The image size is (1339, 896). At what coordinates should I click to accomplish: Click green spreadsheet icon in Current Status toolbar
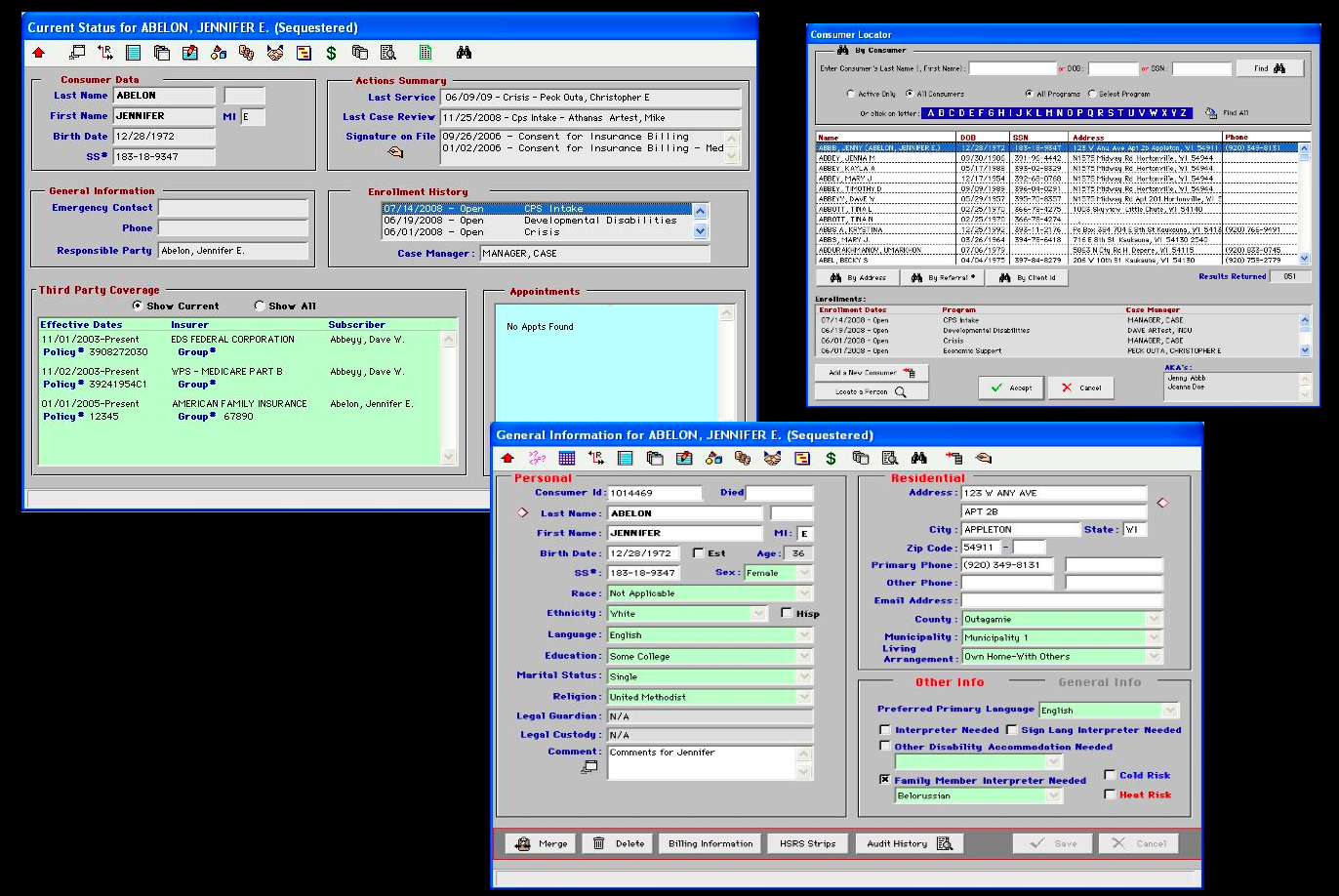(426, 53)
